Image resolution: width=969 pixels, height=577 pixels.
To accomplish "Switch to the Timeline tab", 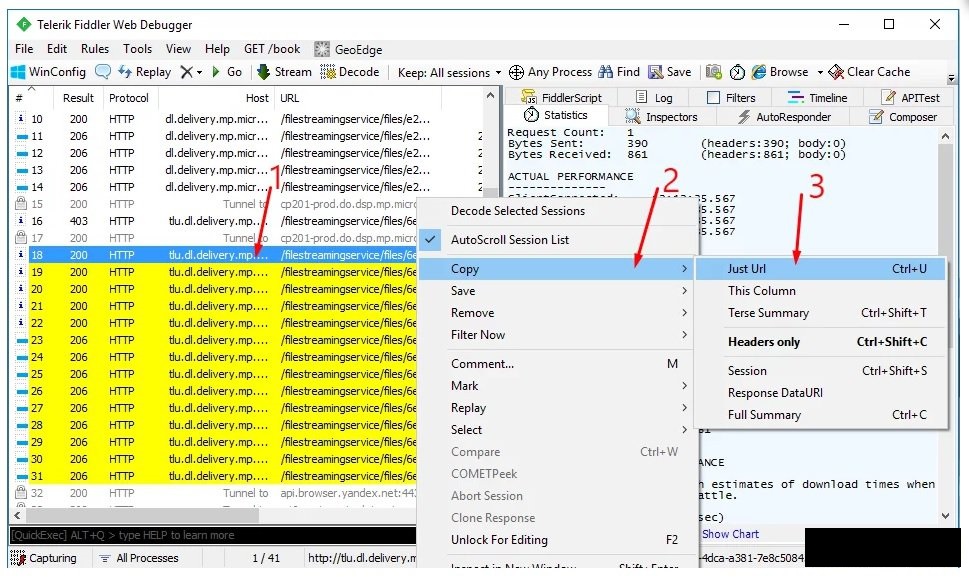I will click(x=817, y=98).
